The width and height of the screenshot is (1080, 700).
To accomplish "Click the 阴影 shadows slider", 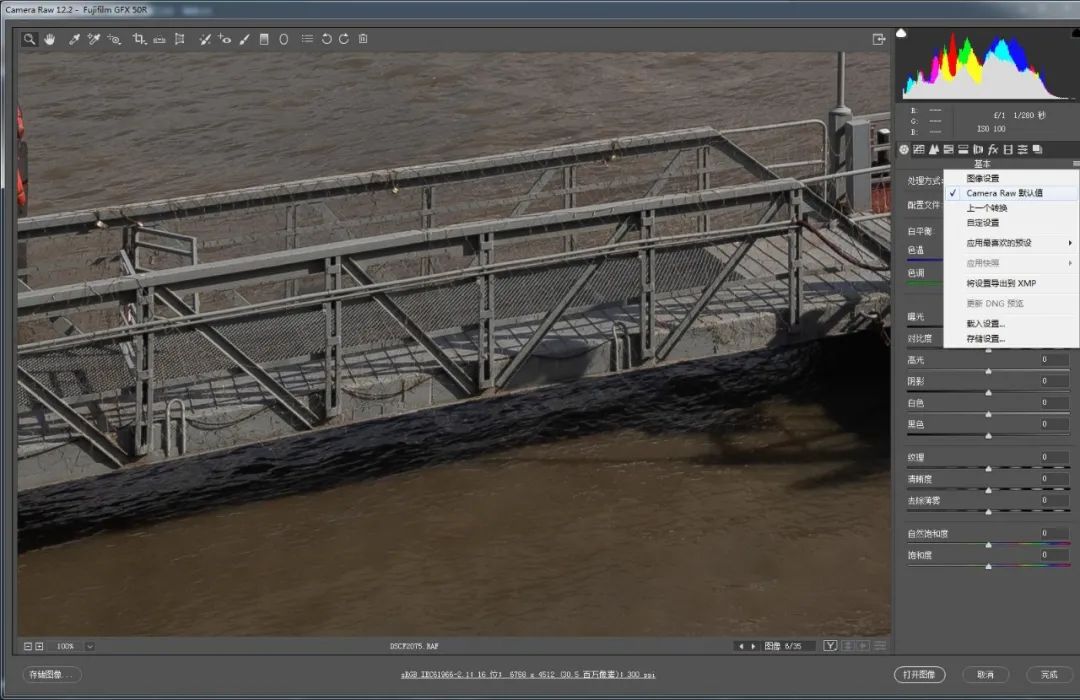I will click(988, 393).
